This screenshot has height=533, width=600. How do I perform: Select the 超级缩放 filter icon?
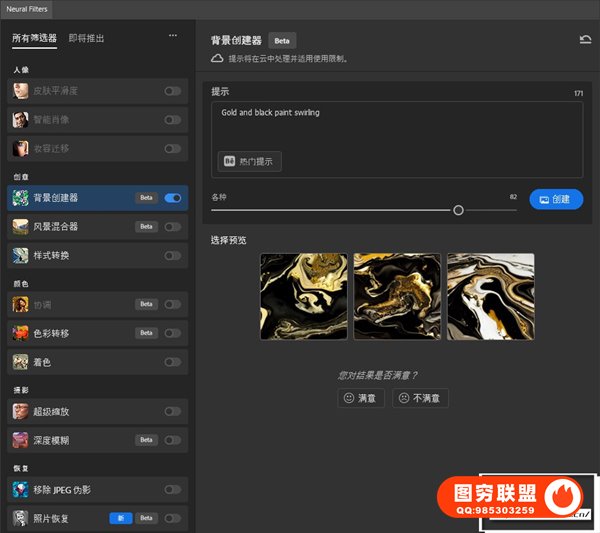pos(20,411)
